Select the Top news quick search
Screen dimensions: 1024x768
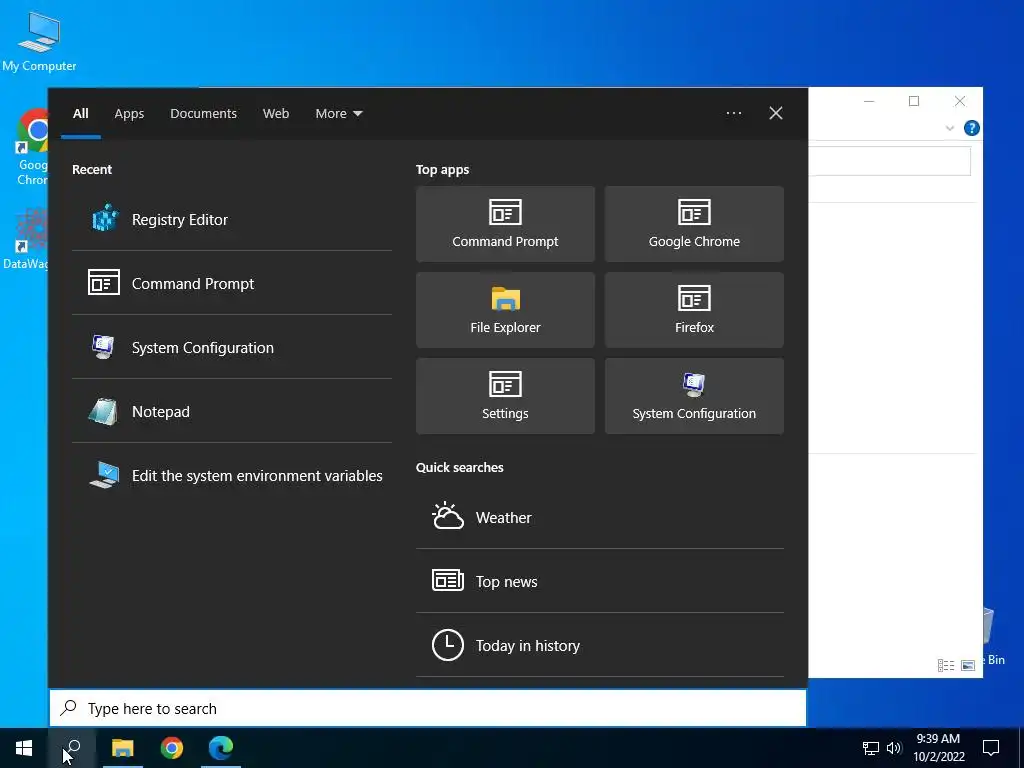[x=600, y=581]
